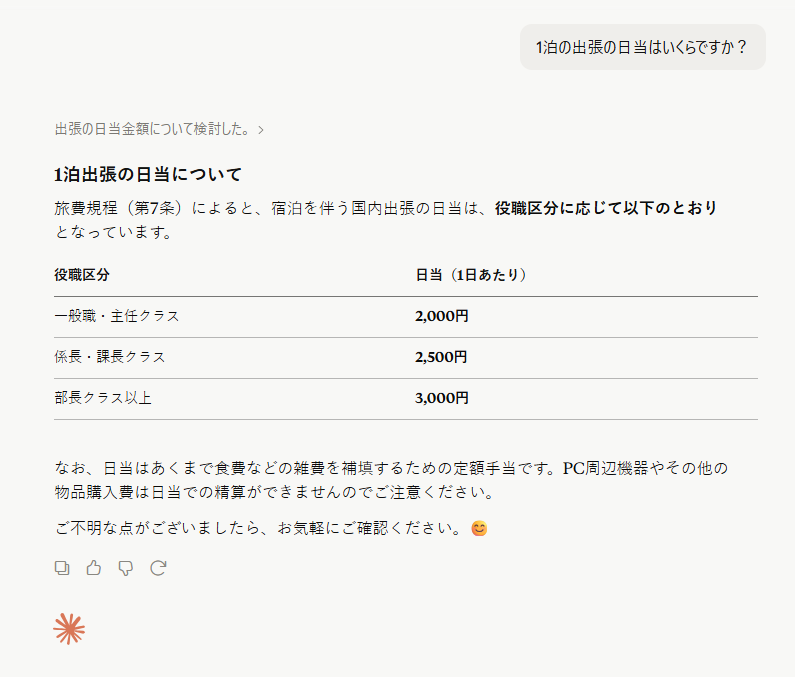This screenshot has width=795, height=677.
Task: Mark the response with thumbs down
Action: point(126,568)
